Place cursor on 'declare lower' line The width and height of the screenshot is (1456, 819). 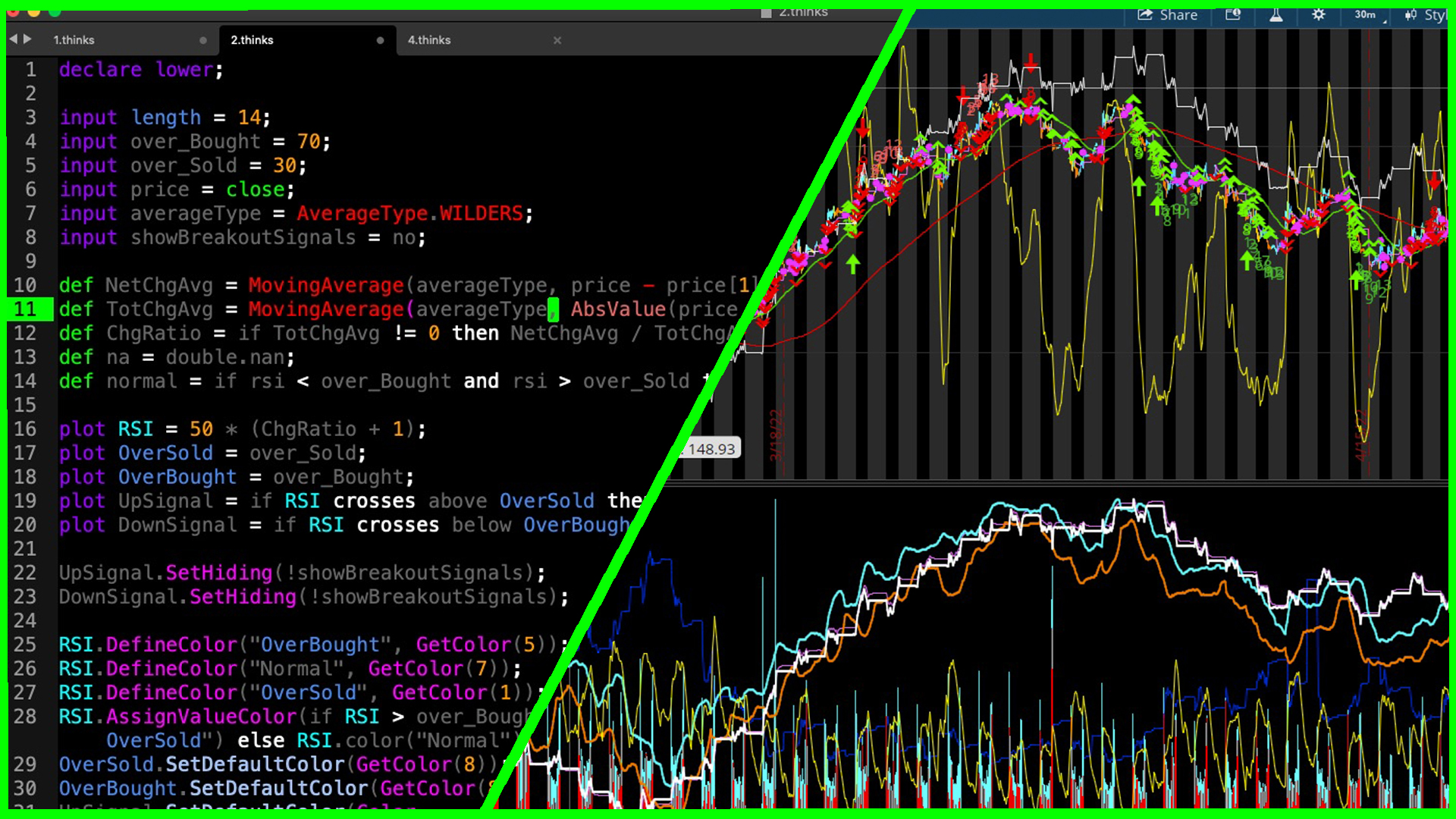(141, 70)
